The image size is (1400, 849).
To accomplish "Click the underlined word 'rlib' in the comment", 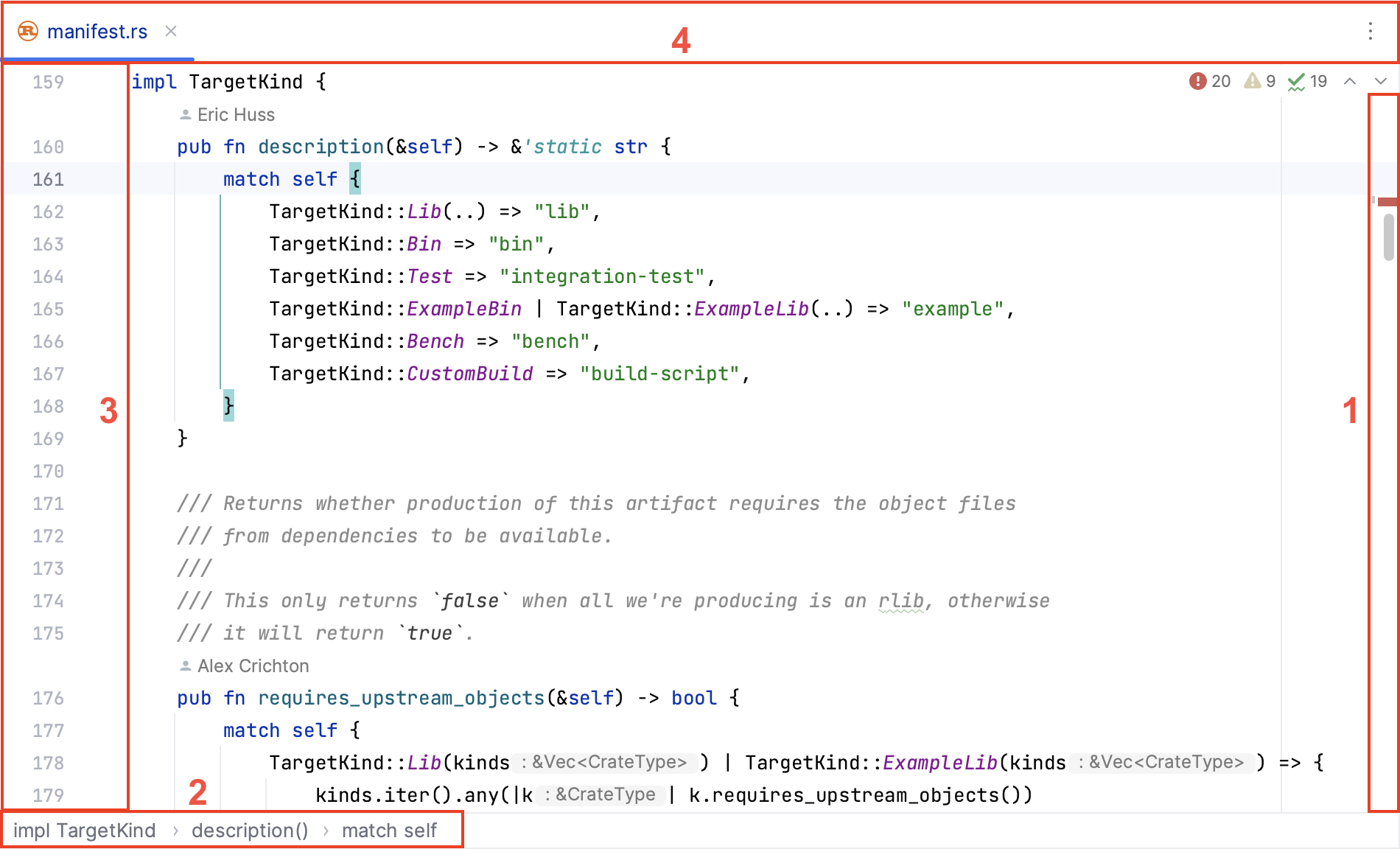I will tap(901, 601).
